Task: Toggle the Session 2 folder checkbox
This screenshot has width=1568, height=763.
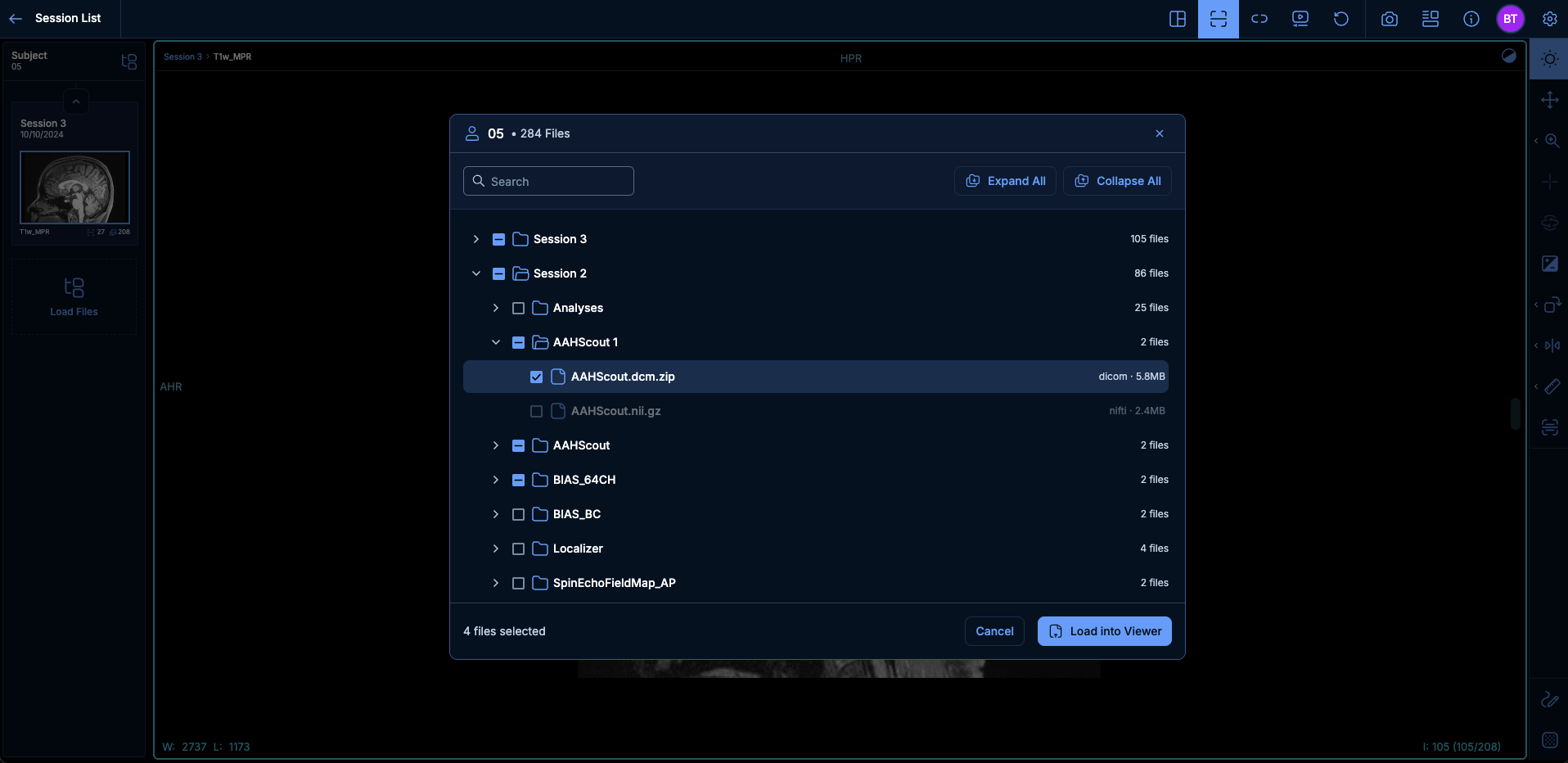Action: coord(498,273)
